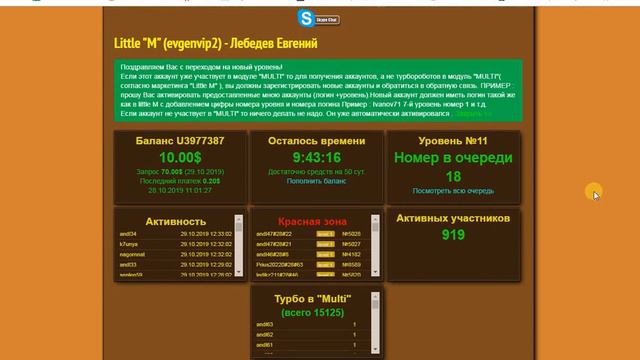The image size is (640, 360).
Task: Select 'and34' row in Активность list
Action: click(176, 234)
